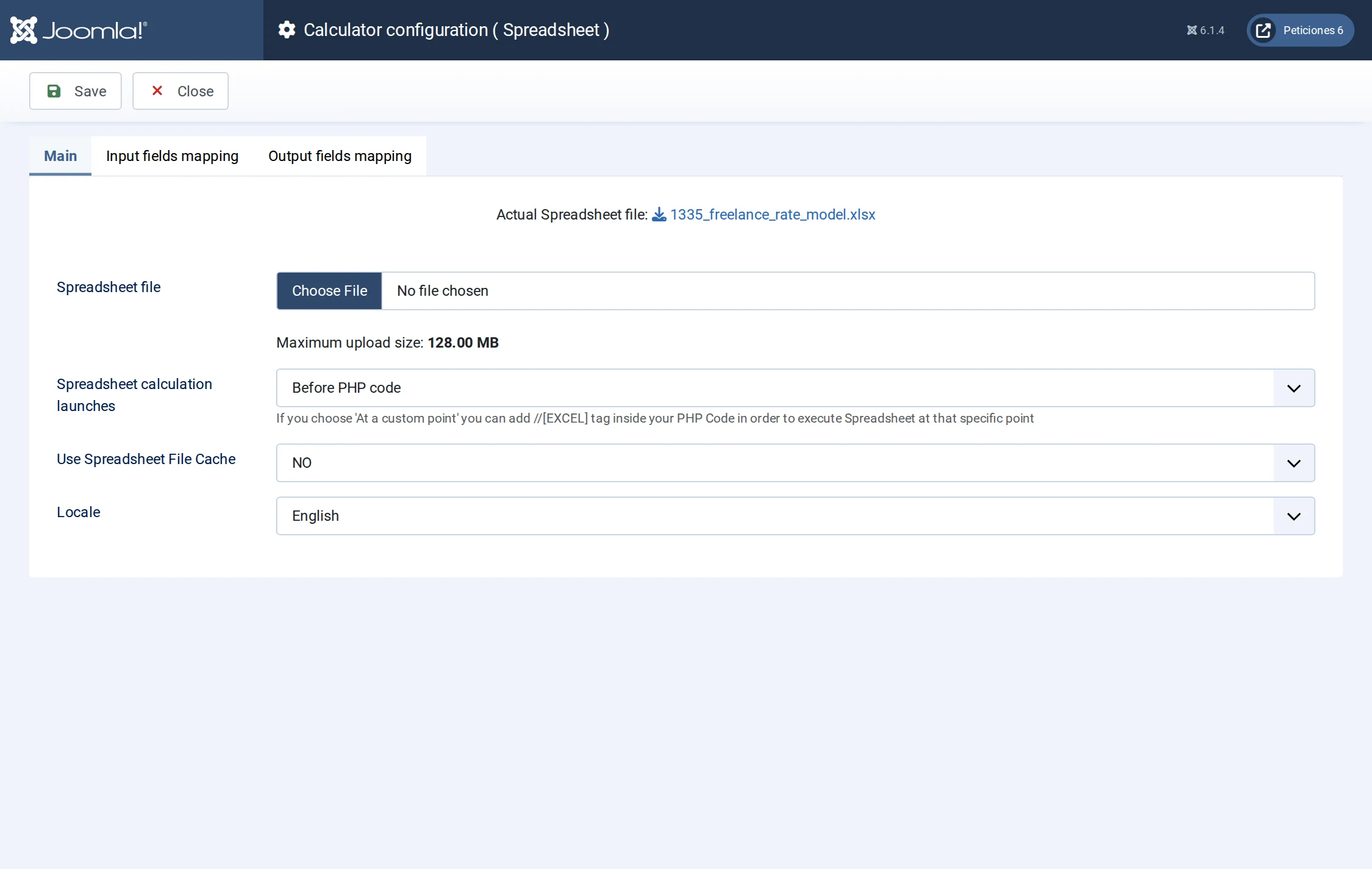Open the Input fields mapping tab
The image size is (1372, 869).
[172, 156]
